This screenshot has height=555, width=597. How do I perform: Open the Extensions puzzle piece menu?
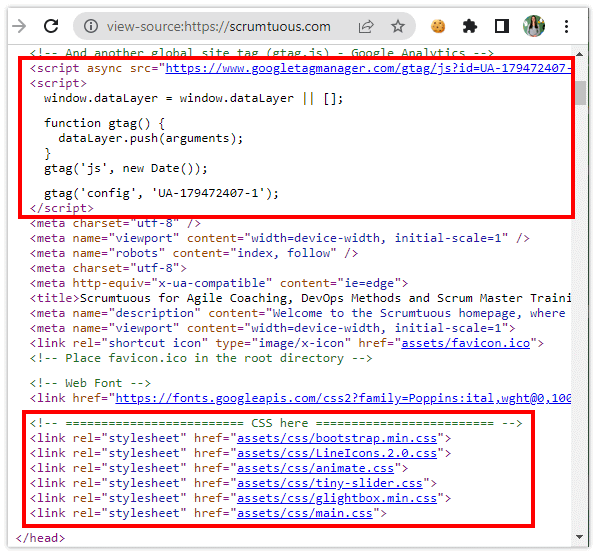(470, 26)
